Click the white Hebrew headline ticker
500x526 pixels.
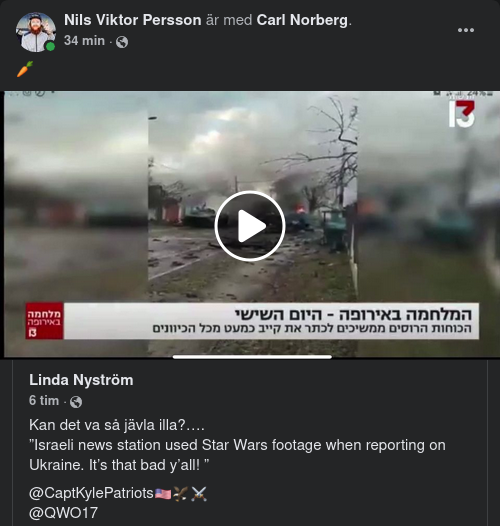click(x=271, y=321)
